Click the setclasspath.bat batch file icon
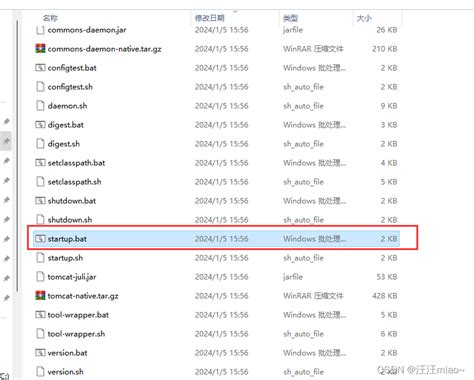Image resolution: width=474 pixels, height=380 pixels. point(40,163)
